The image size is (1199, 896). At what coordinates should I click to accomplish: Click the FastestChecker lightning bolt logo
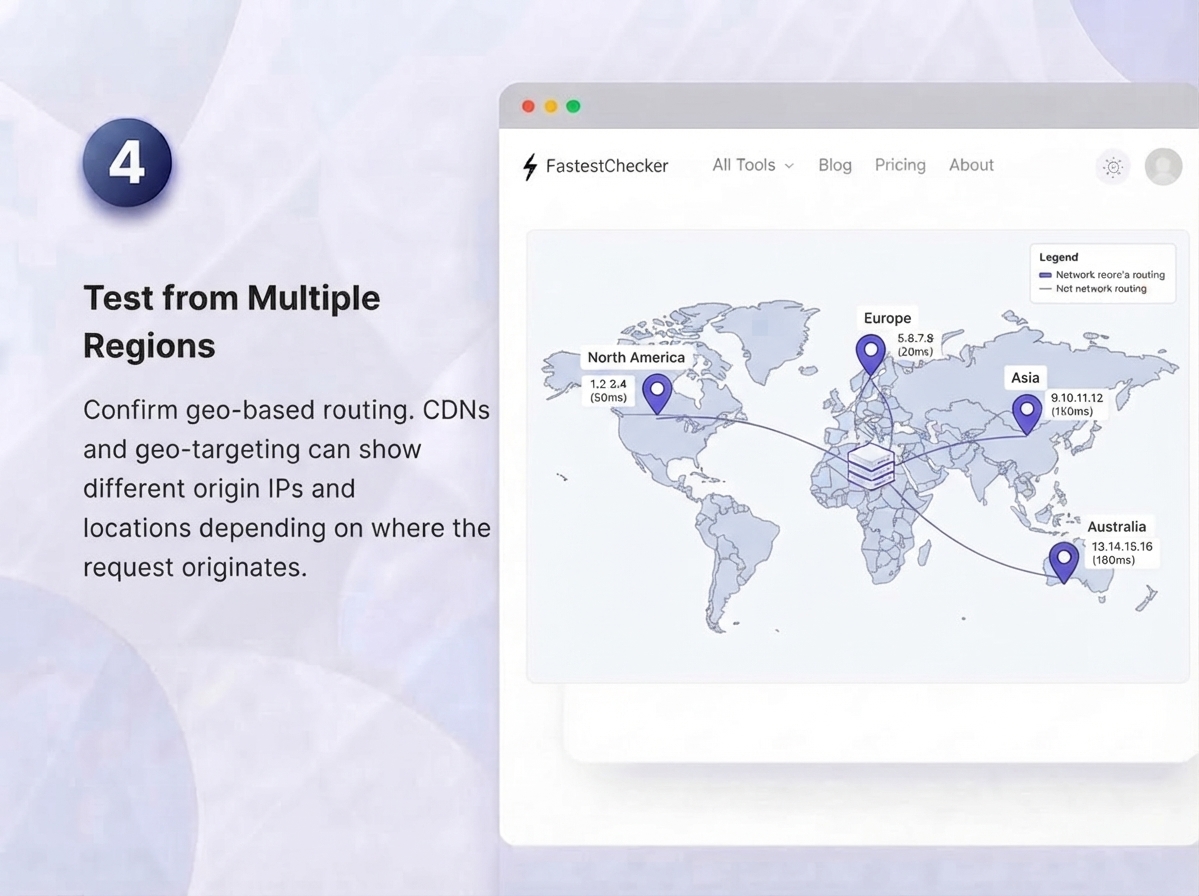click(530, 166)
